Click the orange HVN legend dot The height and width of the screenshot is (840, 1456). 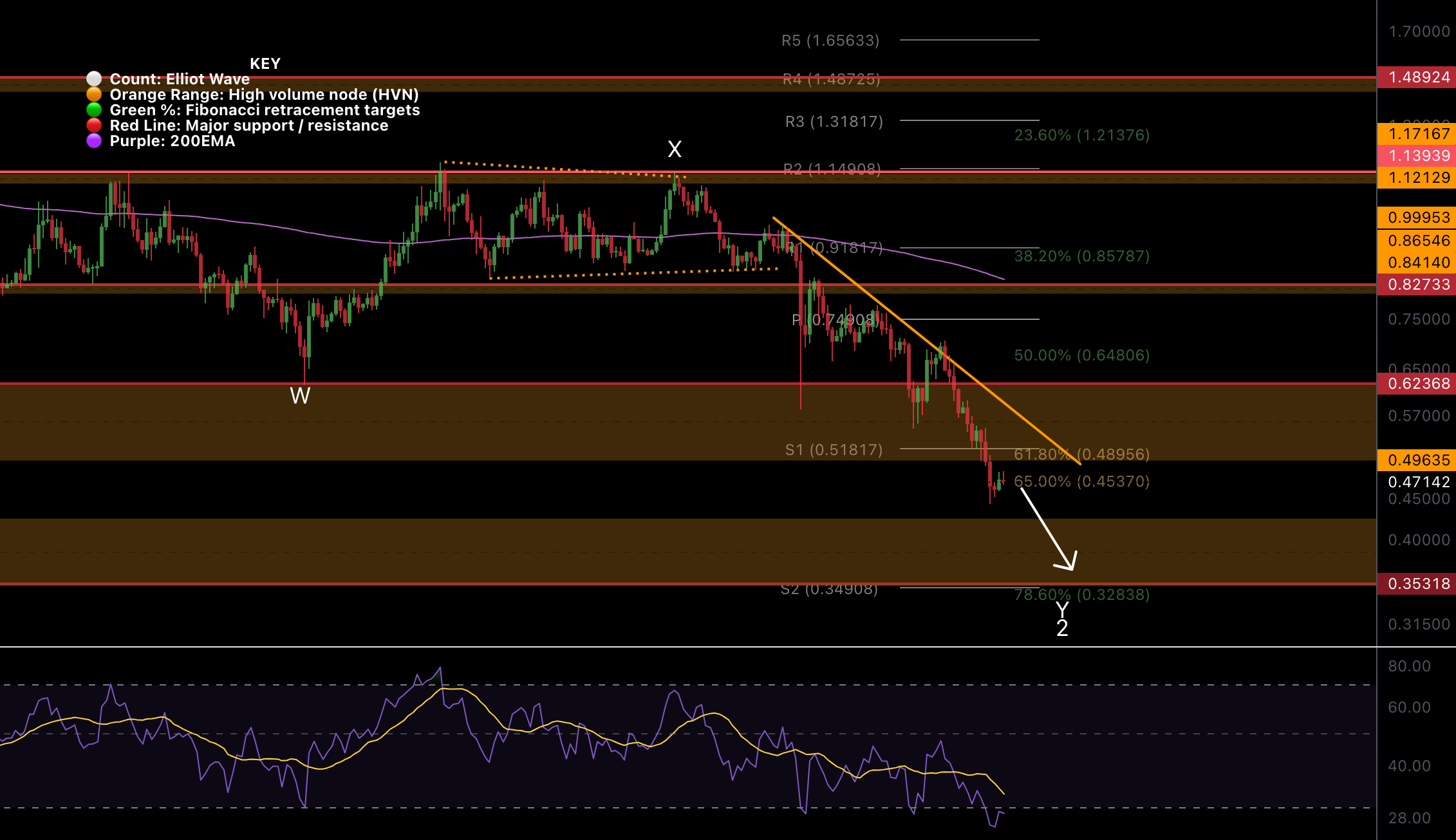pyautogui.click(x=94, y=95)
